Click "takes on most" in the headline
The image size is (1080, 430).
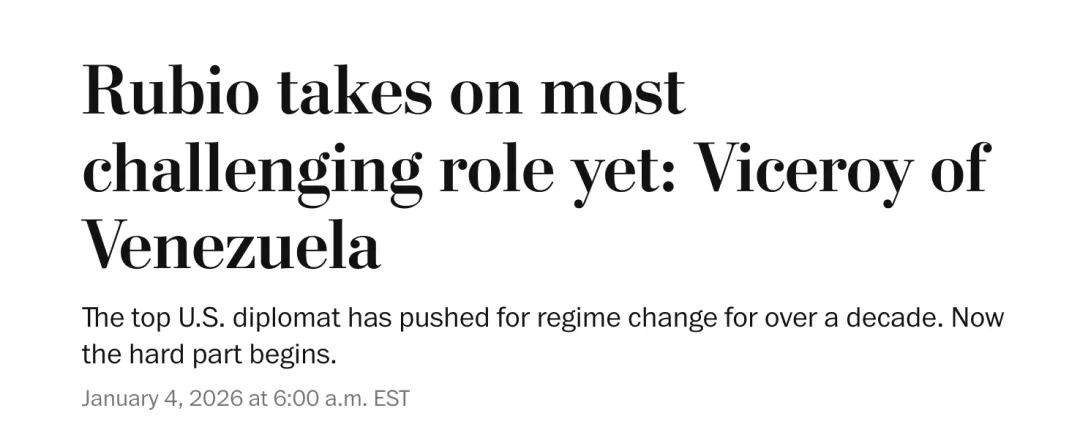click(x=480, y=92)
